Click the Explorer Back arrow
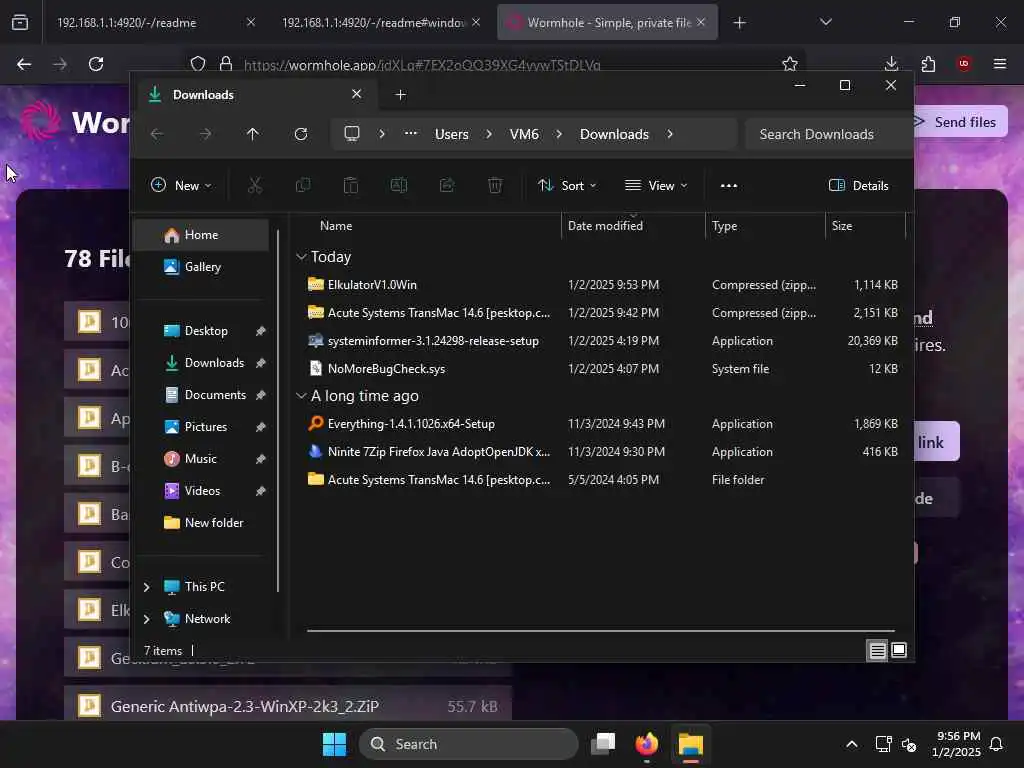Screen dimensions: 1024x768 tap(157, 134)
